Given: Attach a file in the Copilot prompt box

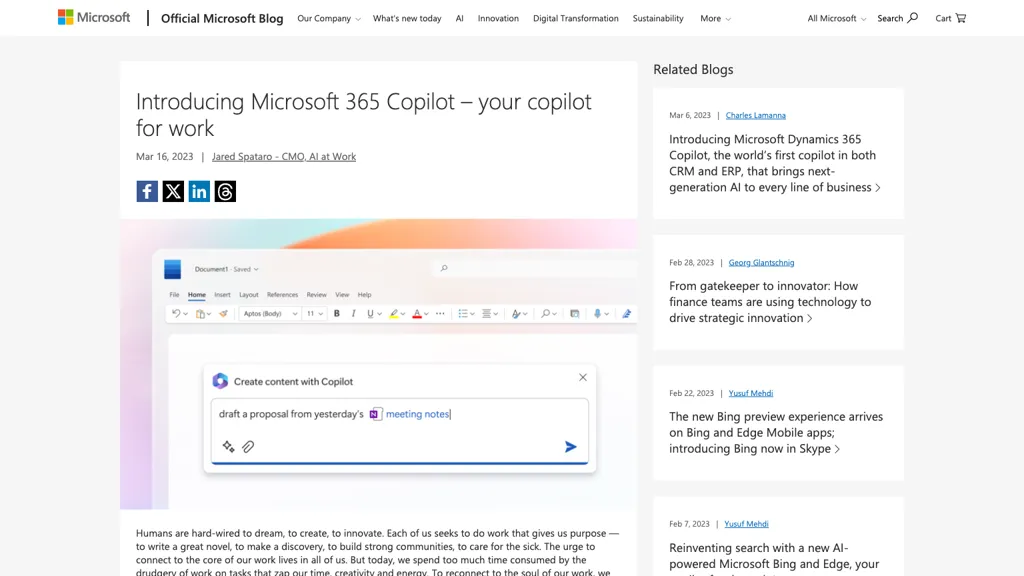Looking at the screenshot, I should (x=248, y=447).
